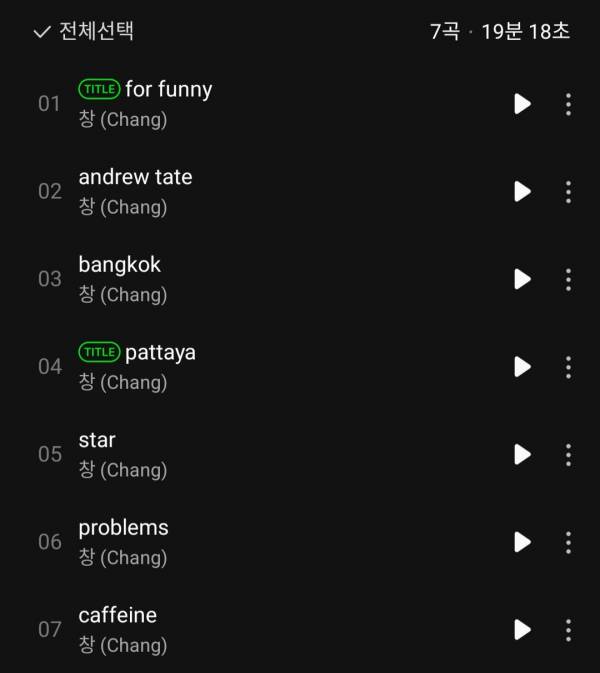Play the song 'star'
This screenshot has height=673, width=600.
point(522,454)
